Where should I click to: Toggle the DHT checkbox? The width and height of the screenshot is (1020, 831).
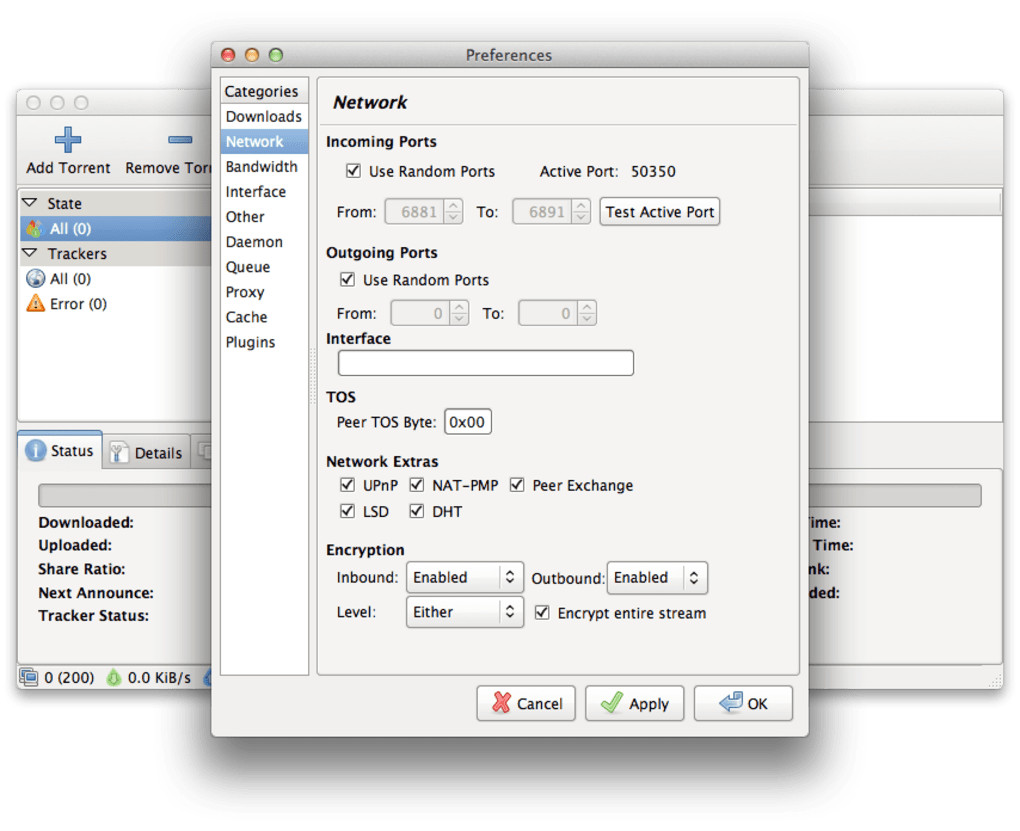(417, 511)
